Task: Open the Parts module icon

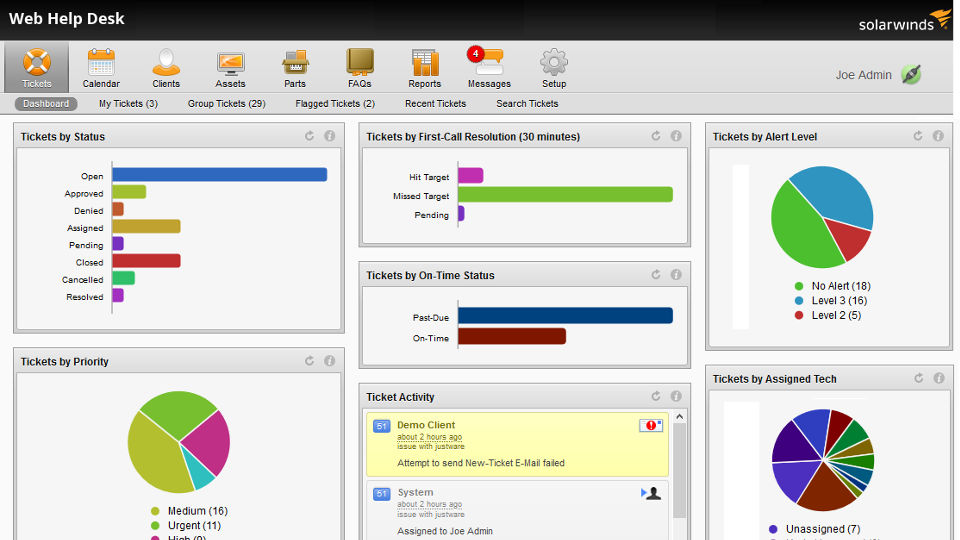Action: click(x=295, y=65)
